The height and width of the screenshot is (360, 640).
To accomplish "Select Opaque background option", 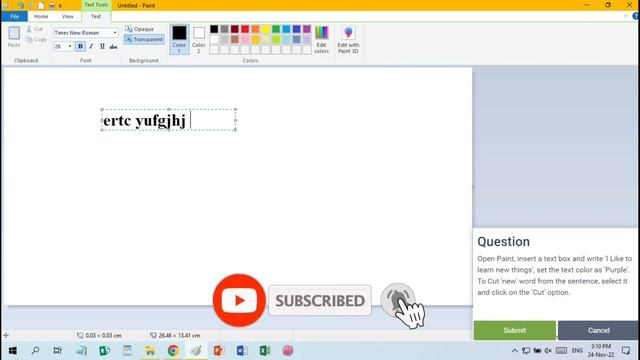I will 140,29.
